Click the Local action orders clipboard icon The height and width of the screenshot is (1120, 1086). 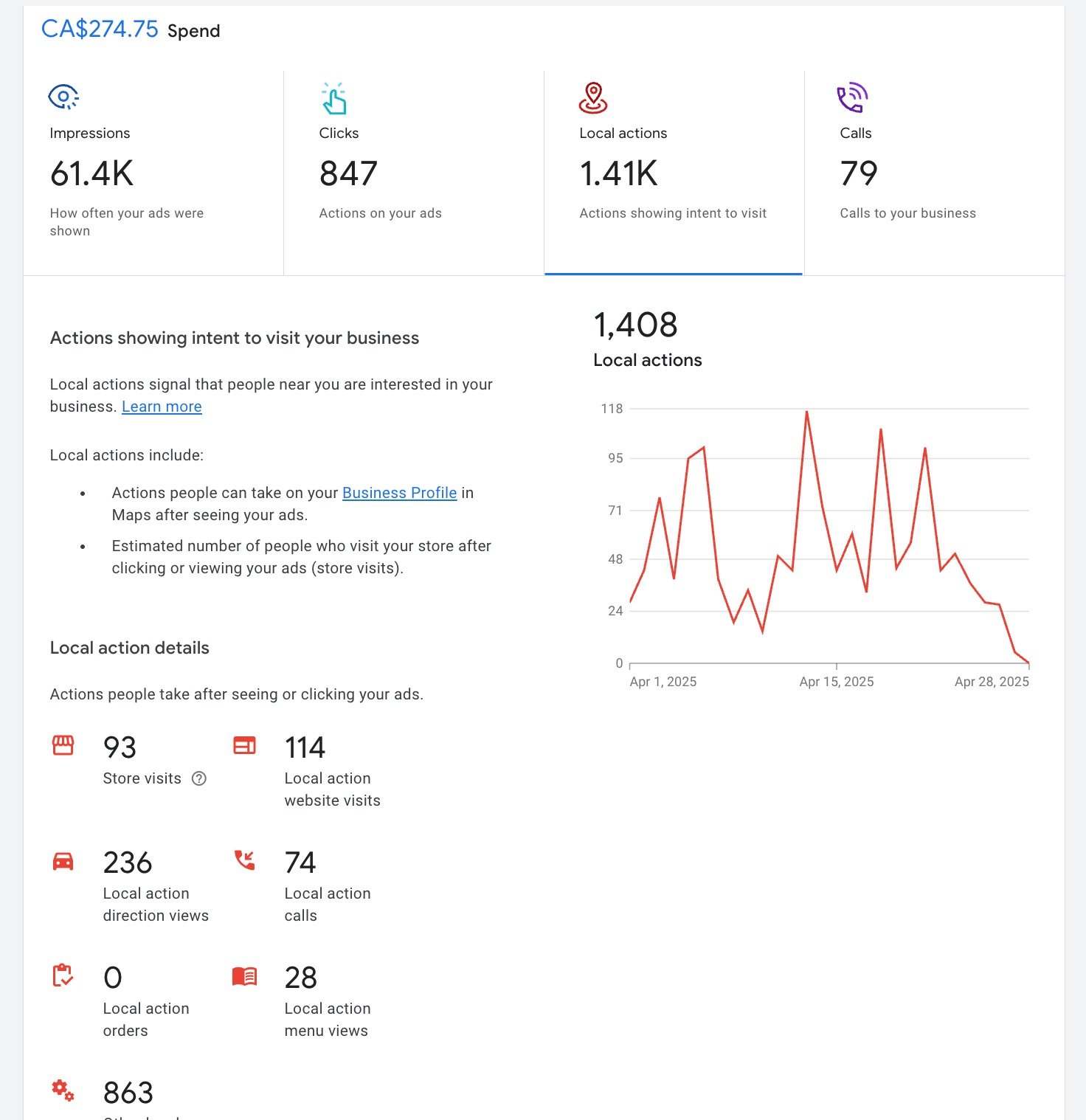63,975
